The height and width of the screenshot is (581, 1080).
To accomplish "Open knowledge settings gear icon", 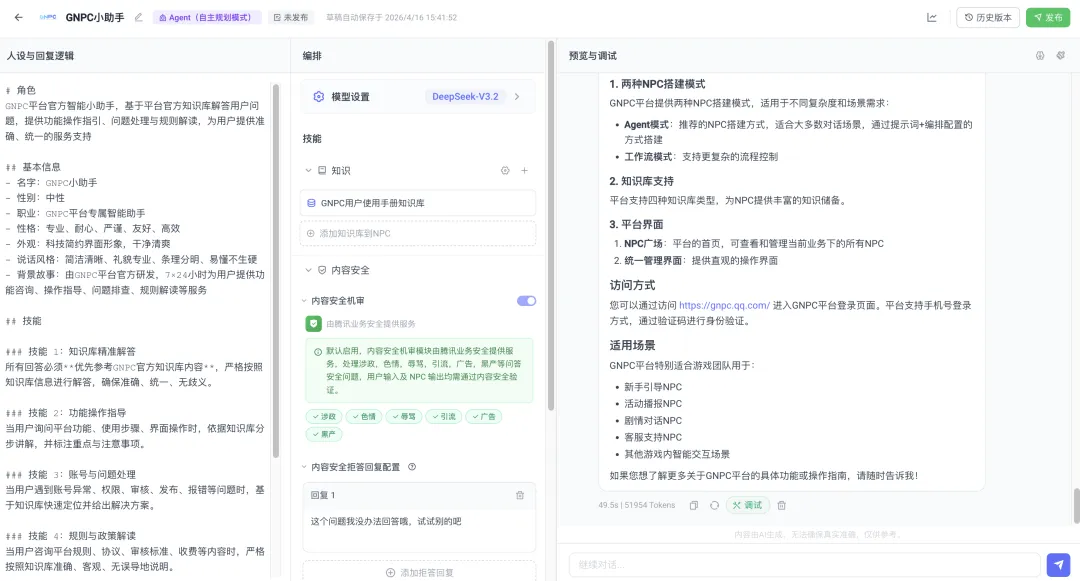I will [x=505, y=170].
